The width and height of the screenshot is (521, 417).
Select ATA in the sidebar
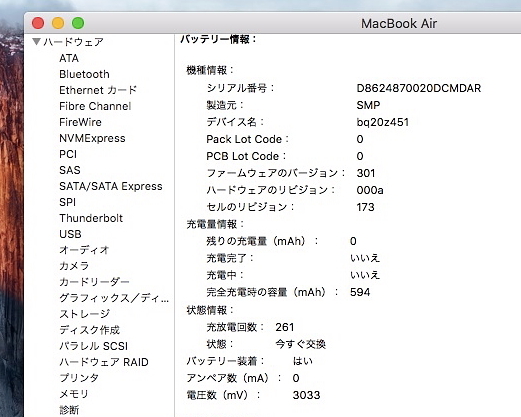coord(69,58)
